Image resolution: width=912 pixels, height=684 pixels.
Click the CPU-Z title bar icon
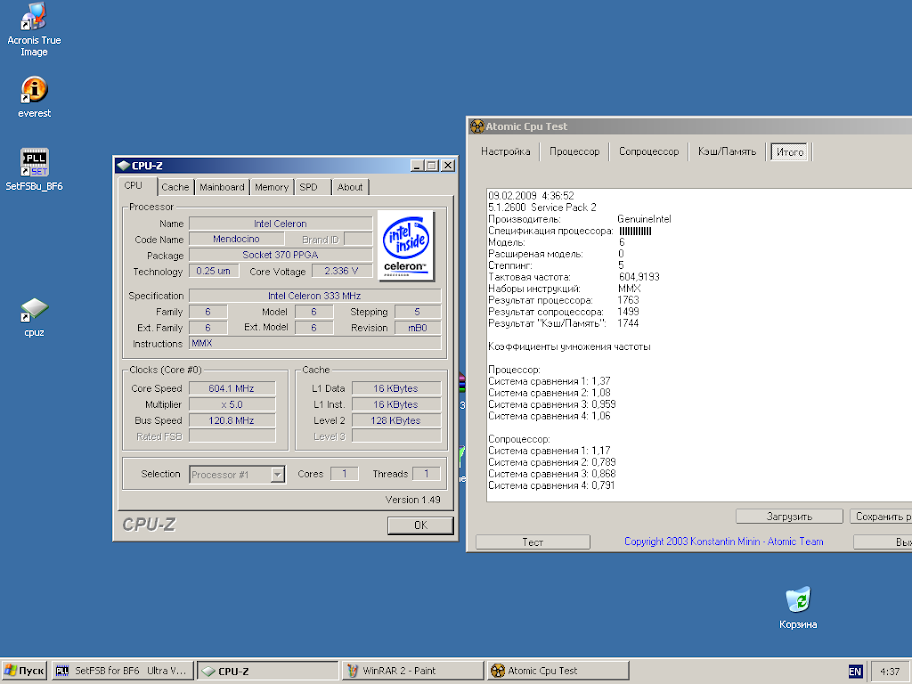pyautogui.click(x=123, y=165)
